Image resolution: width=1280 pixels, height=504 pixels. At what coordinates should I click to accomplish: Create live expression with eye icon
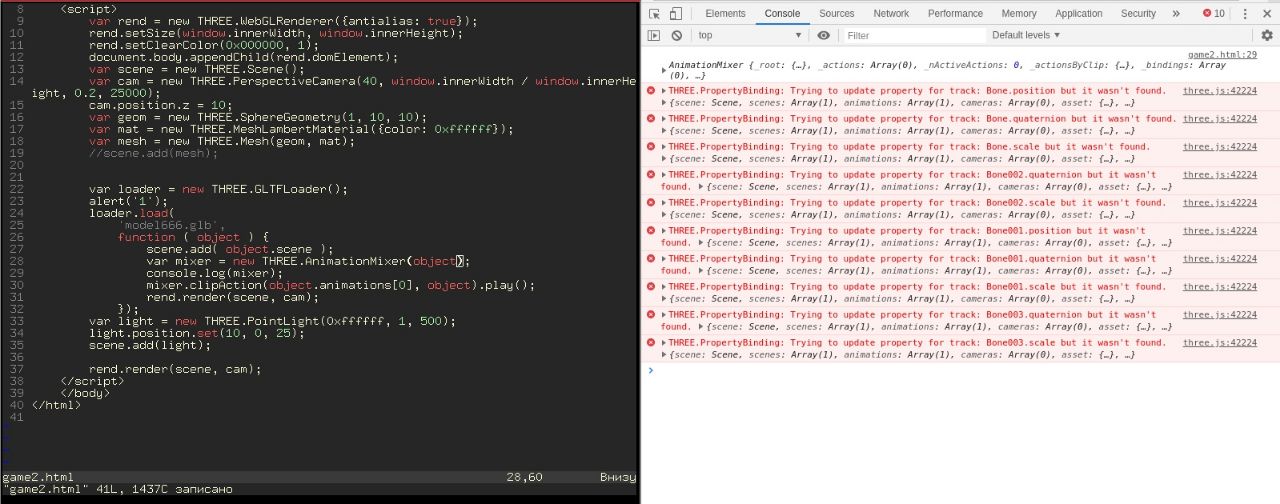[823, 35]
